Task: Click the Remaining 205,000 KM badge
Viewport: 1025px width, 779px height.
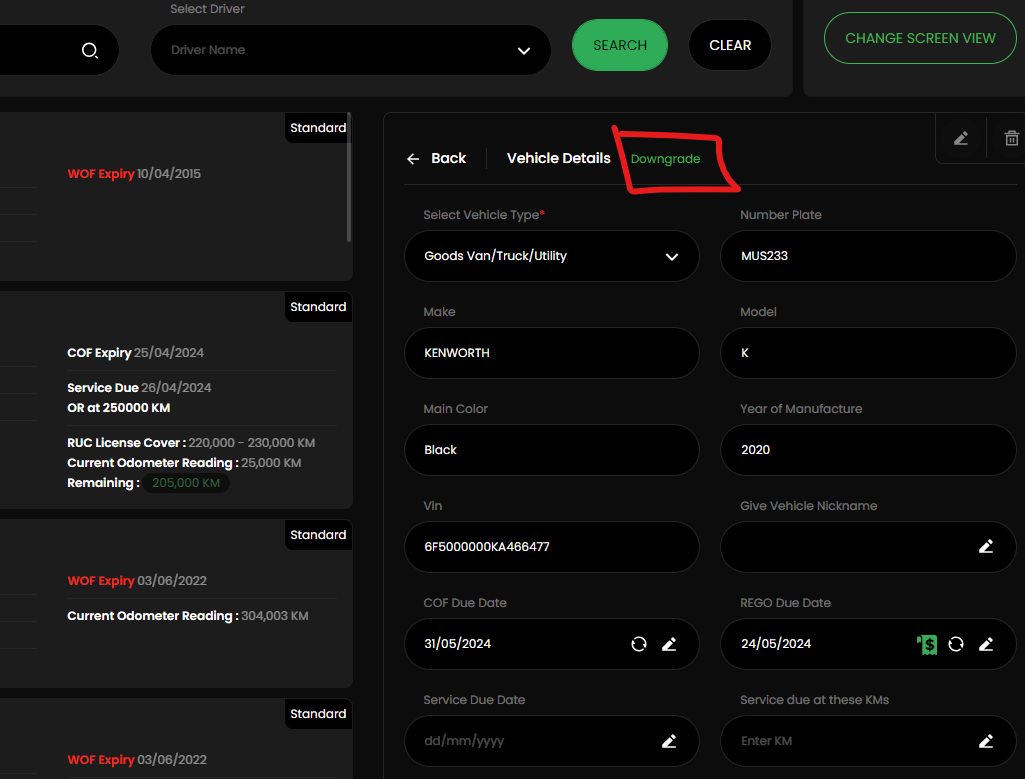Action: pos(186,483)
